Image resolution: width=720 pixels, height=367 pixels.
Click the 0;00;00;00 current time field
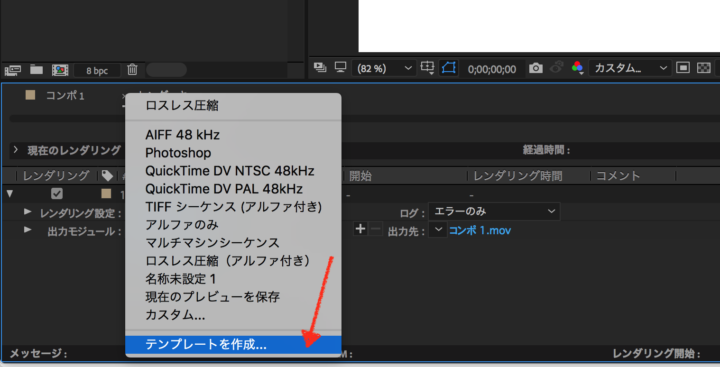(x=492, y=69)
